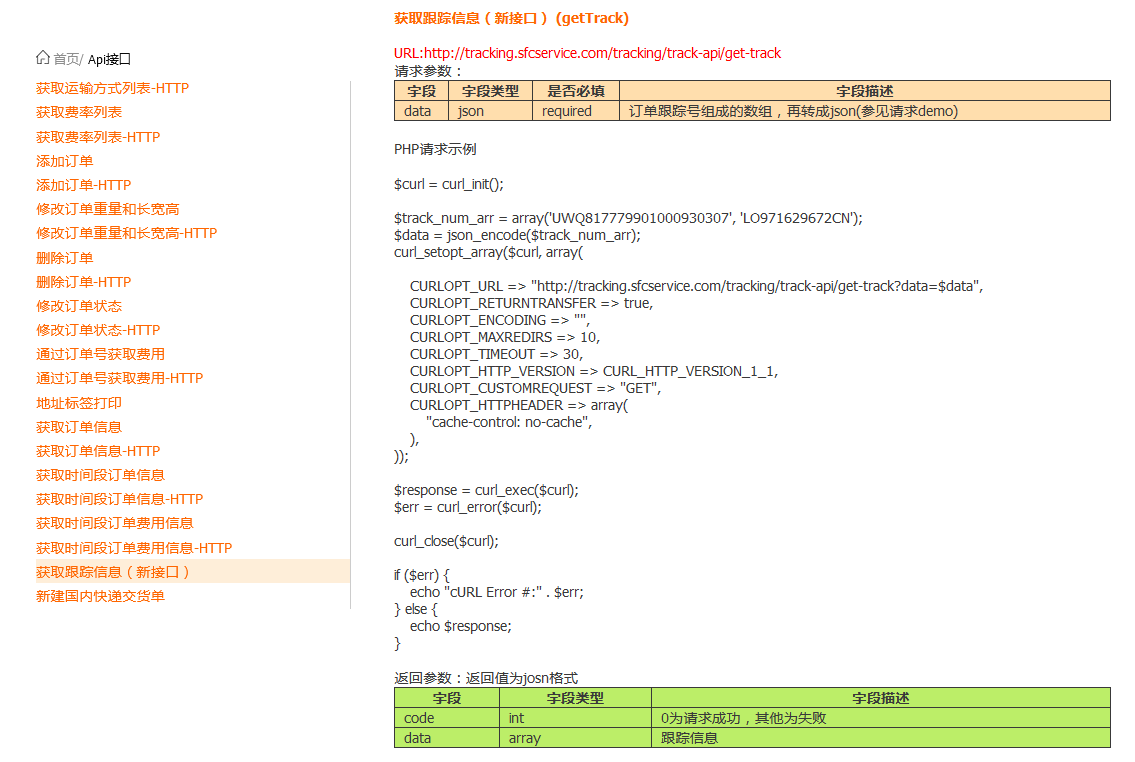Image resolution: width=1135 pixels, height=762 pixels.
Task: Open 获取订单信息 API page
Action: (79, 427)
